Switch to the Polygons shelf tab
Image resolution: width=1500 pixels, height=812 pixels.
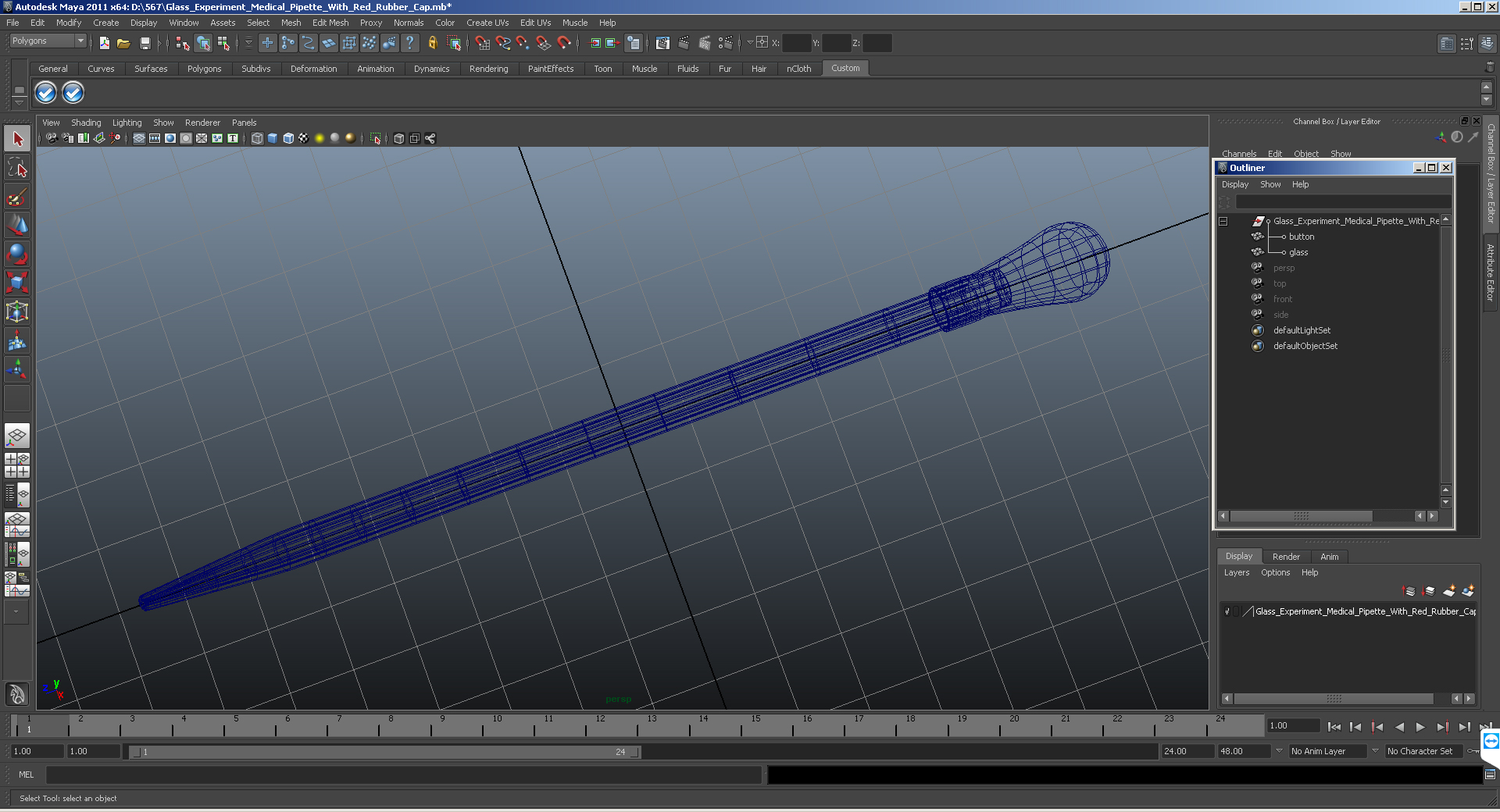click(x=204, y=69)
